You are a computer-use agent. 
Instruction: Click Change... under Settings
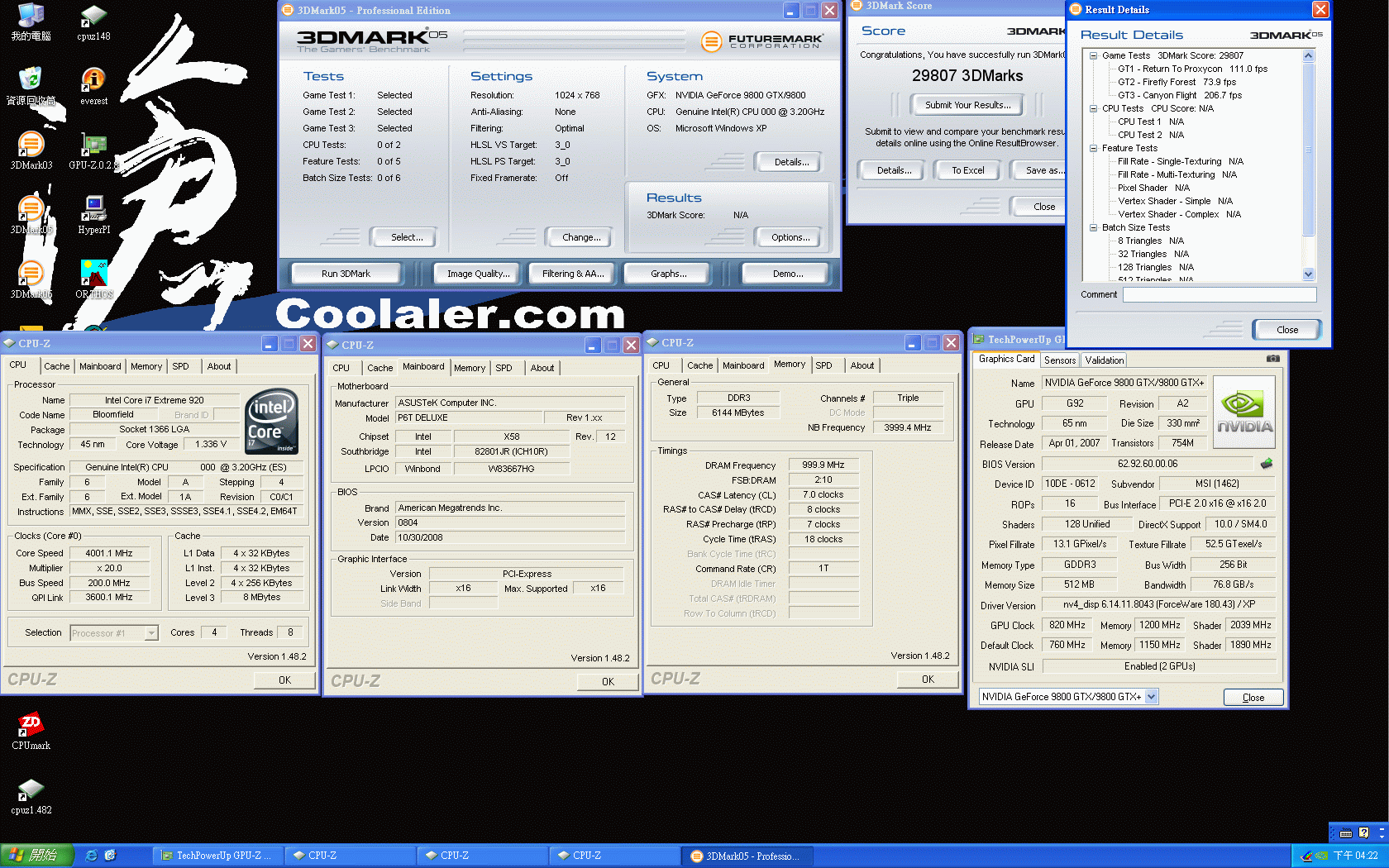click(580, 237)
